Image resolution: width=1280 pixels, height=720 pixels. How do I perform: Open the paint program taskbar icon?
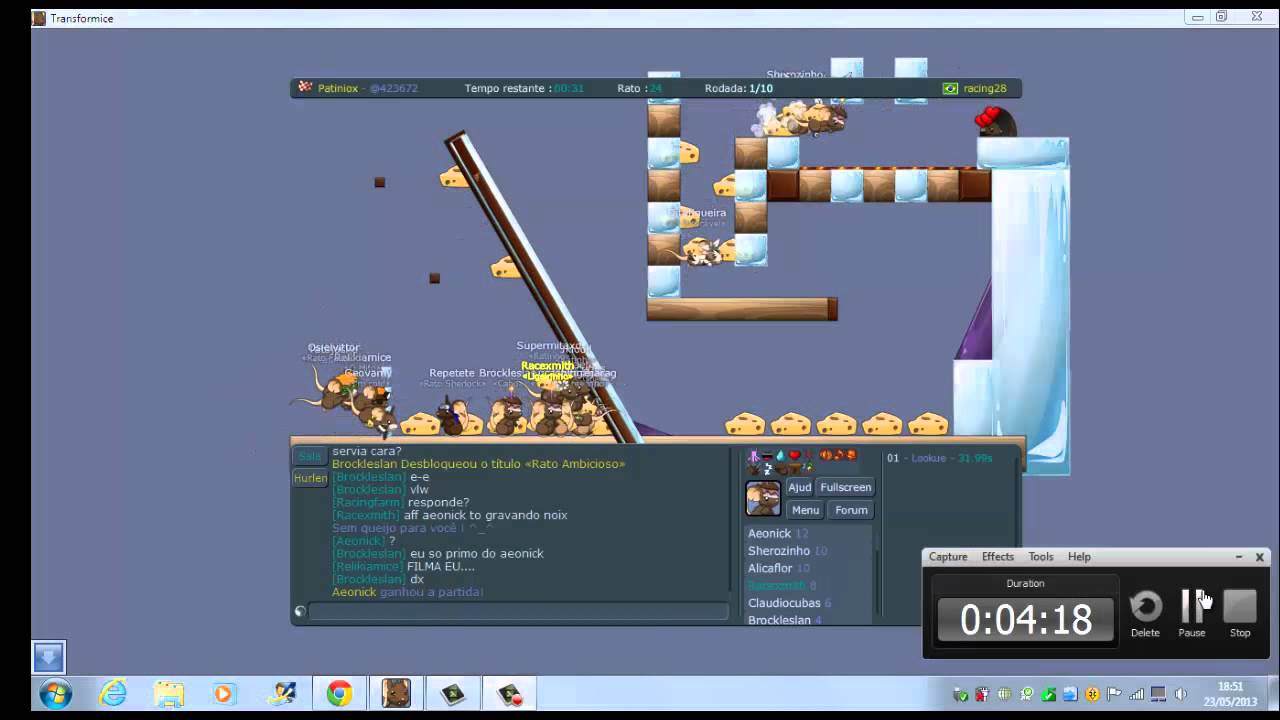[282, 693]
